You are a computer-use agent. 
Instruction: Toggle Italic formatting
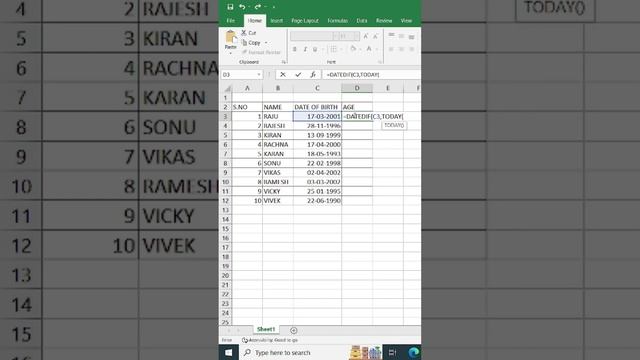(305, 49)
